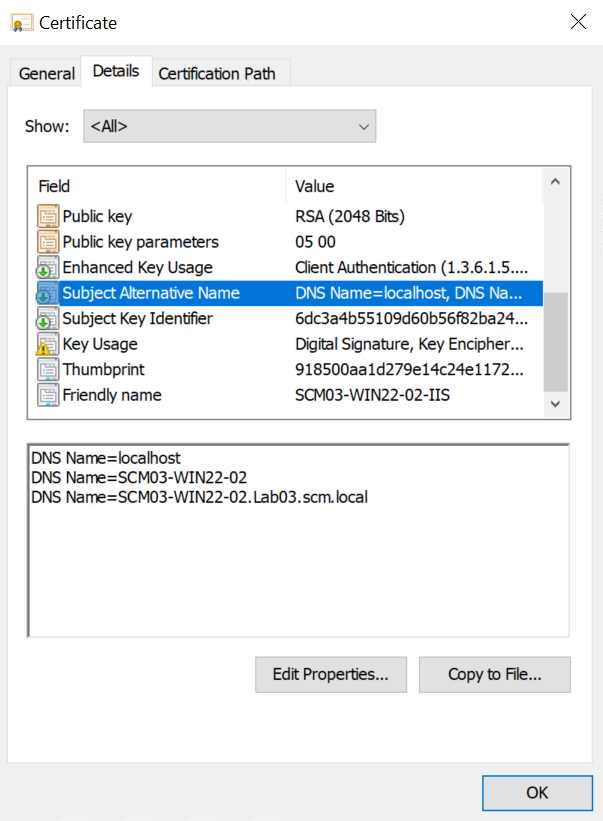603x821 pixels.
Task: Click the Subject Alternative Name icon
Action: tap(48, 293)
